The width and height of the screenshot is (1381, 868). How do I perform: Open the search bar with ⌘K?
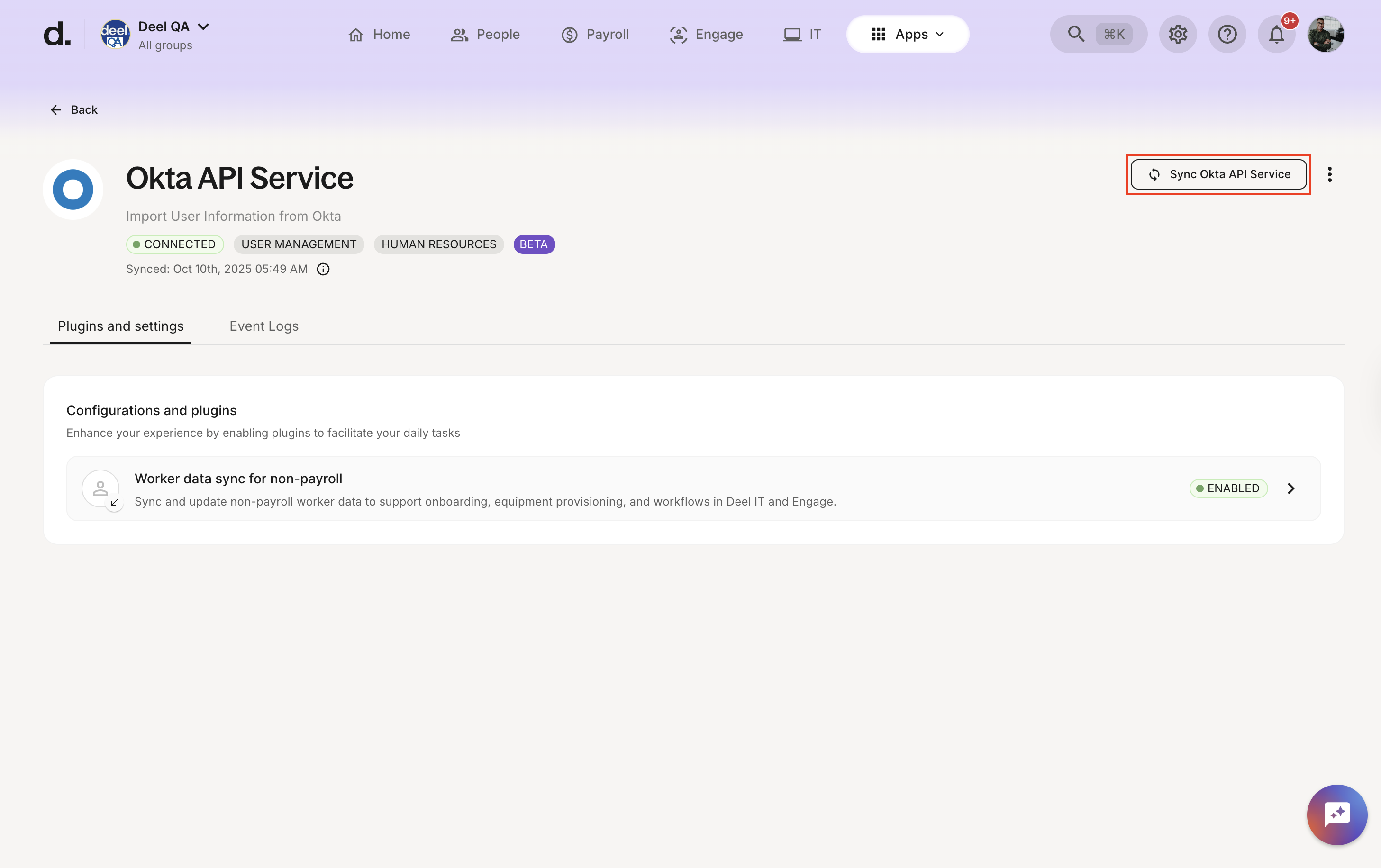coord(1098,35)
